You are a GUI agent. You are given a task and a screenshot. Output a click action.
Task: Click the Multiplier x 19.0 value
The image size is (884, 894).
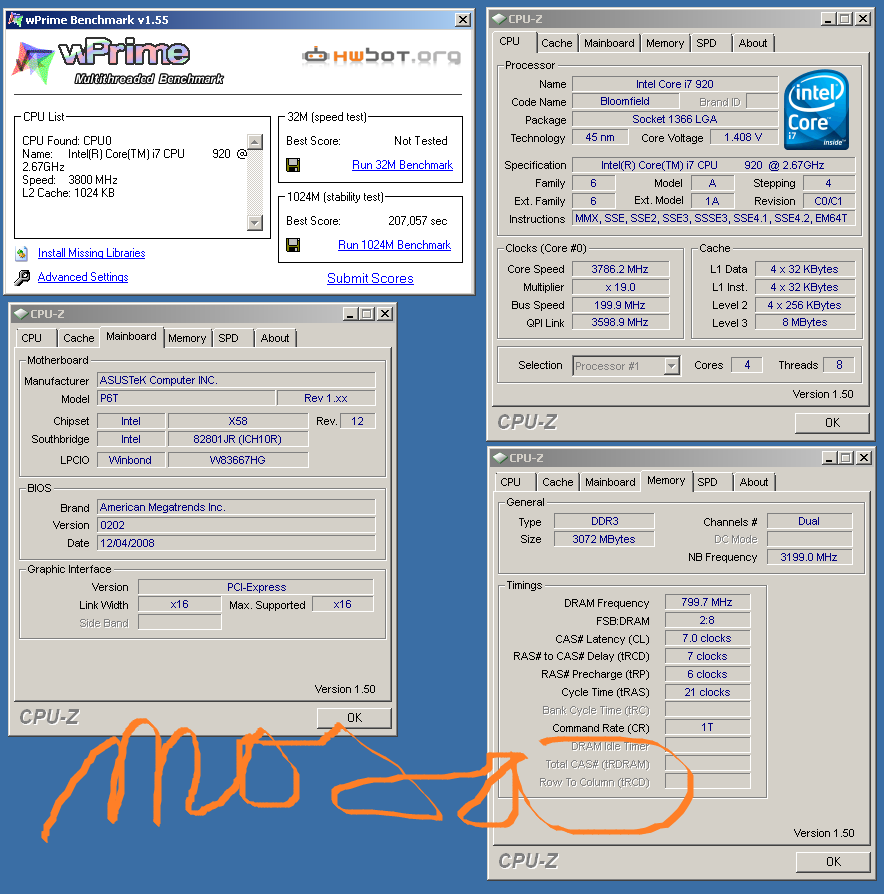pyautogui.click(x=620, y=287)
